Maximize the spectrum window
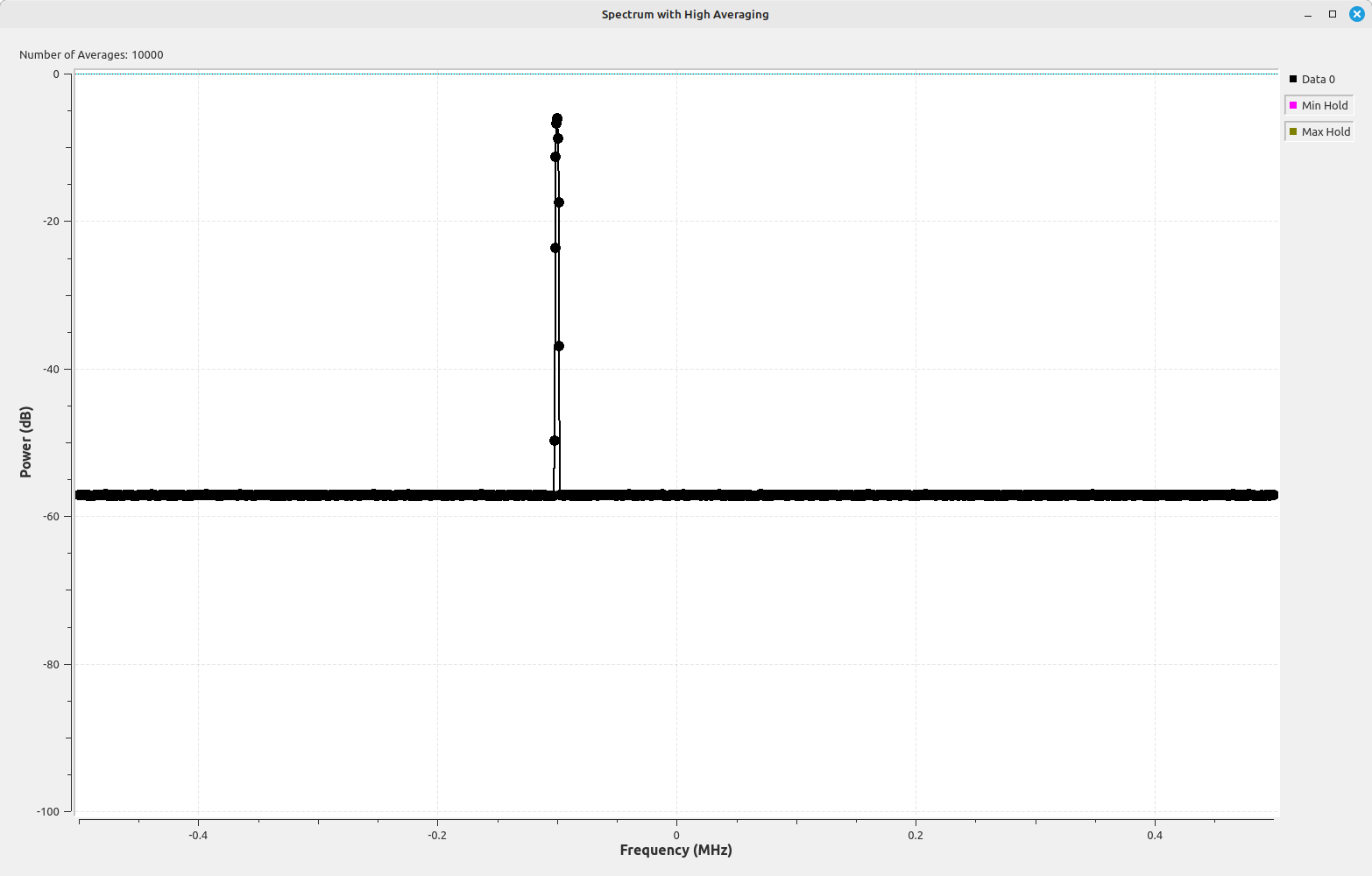The image size is (1372, 876). [x=1333, y=14]
